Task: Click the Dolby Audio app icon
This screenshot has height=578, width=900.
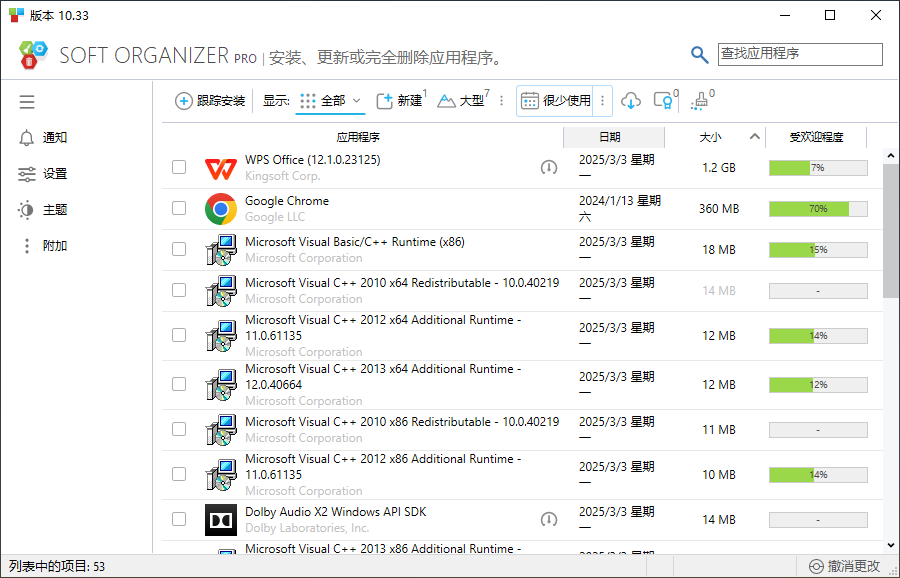Action: point(221,520)
